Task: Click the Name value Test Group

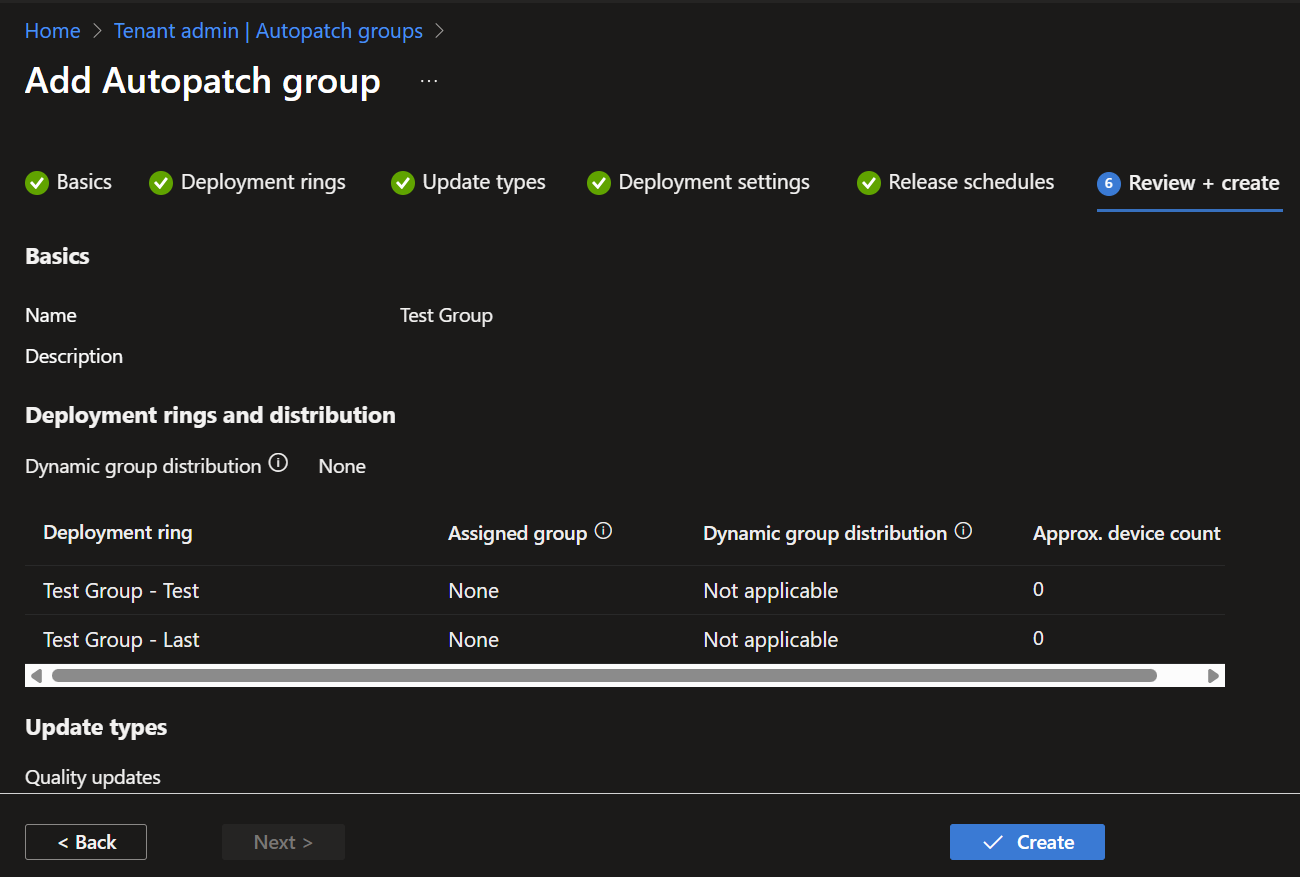Action: pyautogui.click(x=446, y=315)
